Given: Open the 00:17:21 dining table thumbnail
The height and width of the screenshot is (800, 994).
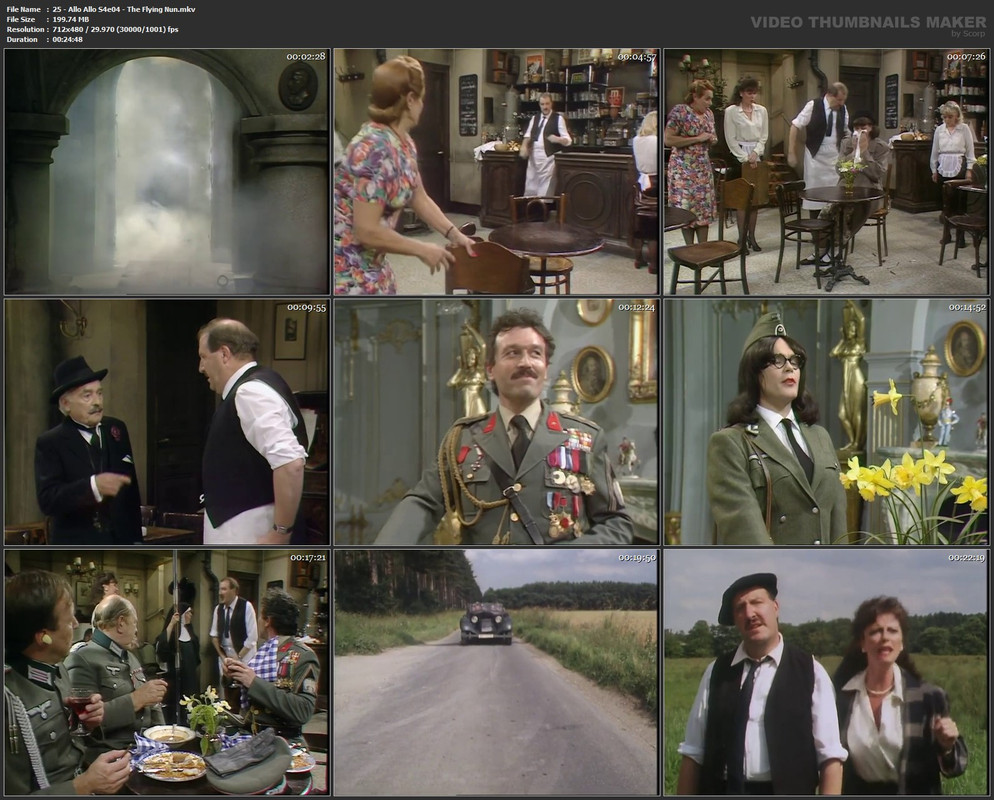Looking at the screenshot, I should [167, 673].
